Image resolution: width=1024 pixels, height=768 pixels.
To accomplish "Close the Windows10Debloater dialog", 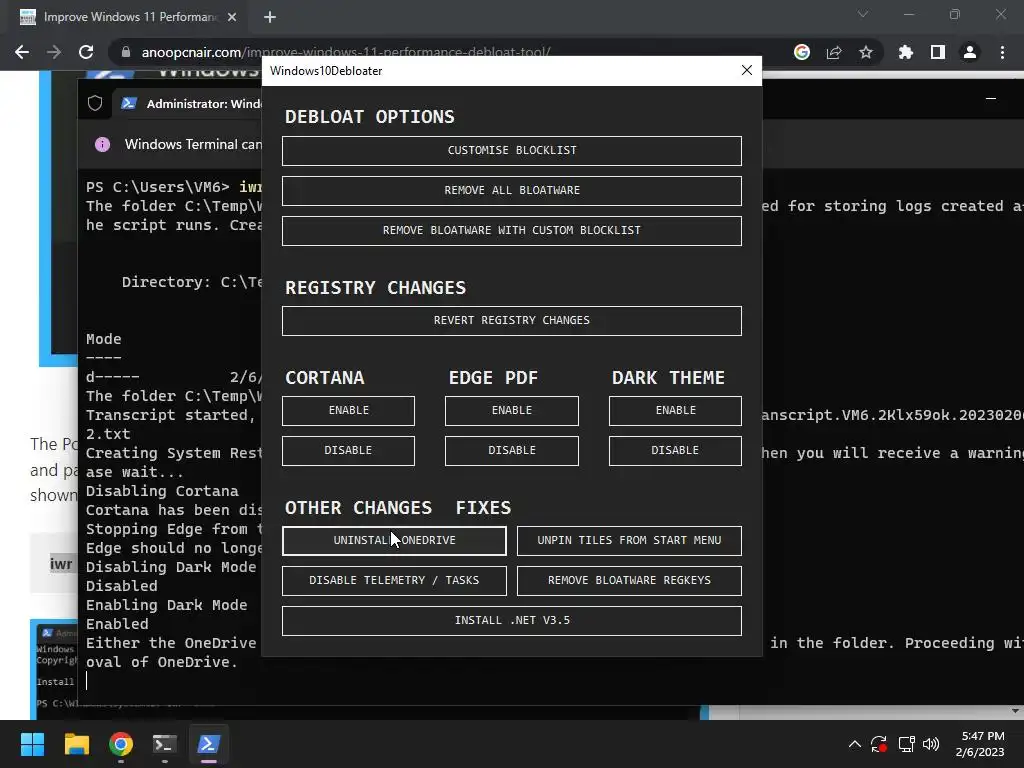I will click(747, 70).
